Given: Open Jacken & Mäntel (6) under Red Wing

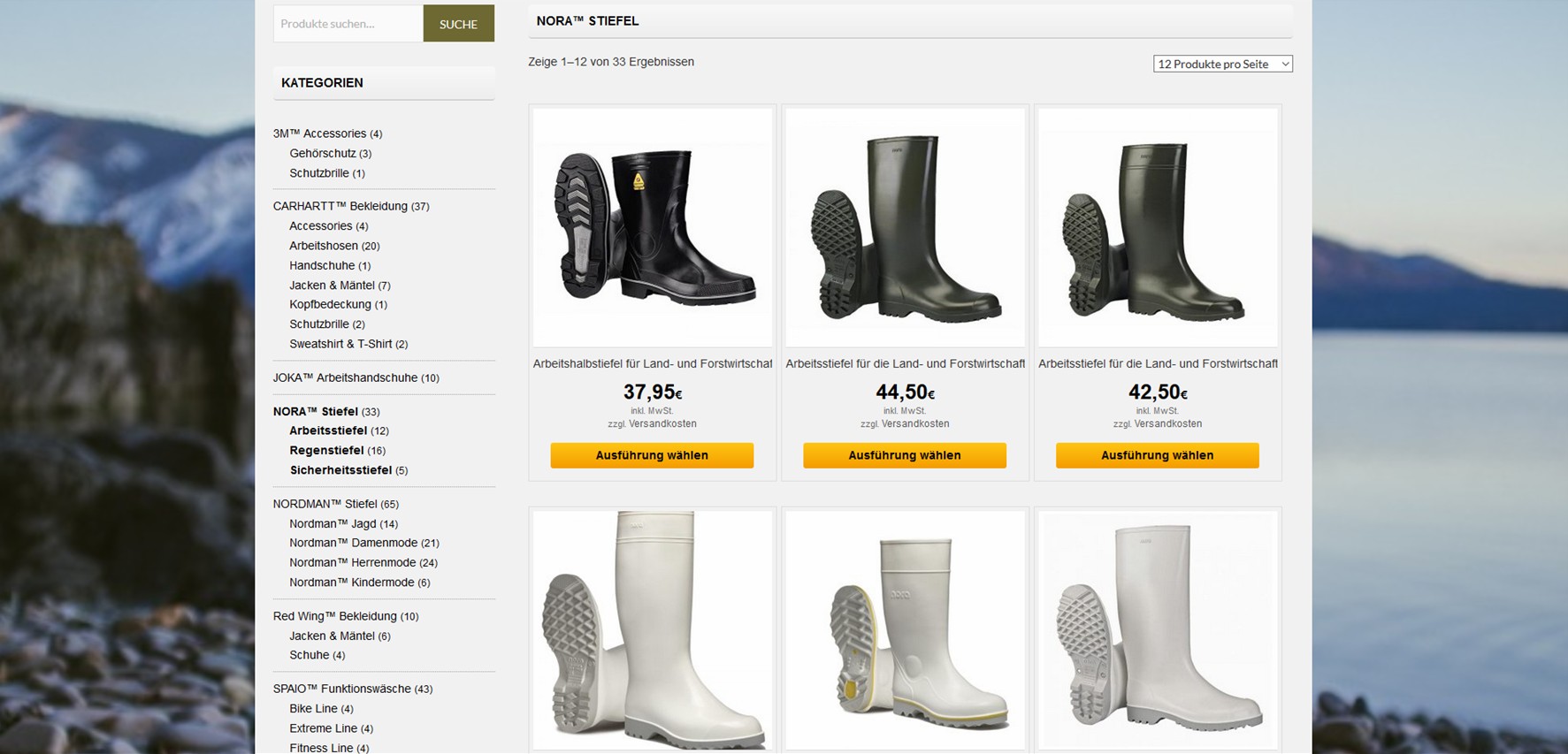Looking at the screenshot, I should click(332, 636).
